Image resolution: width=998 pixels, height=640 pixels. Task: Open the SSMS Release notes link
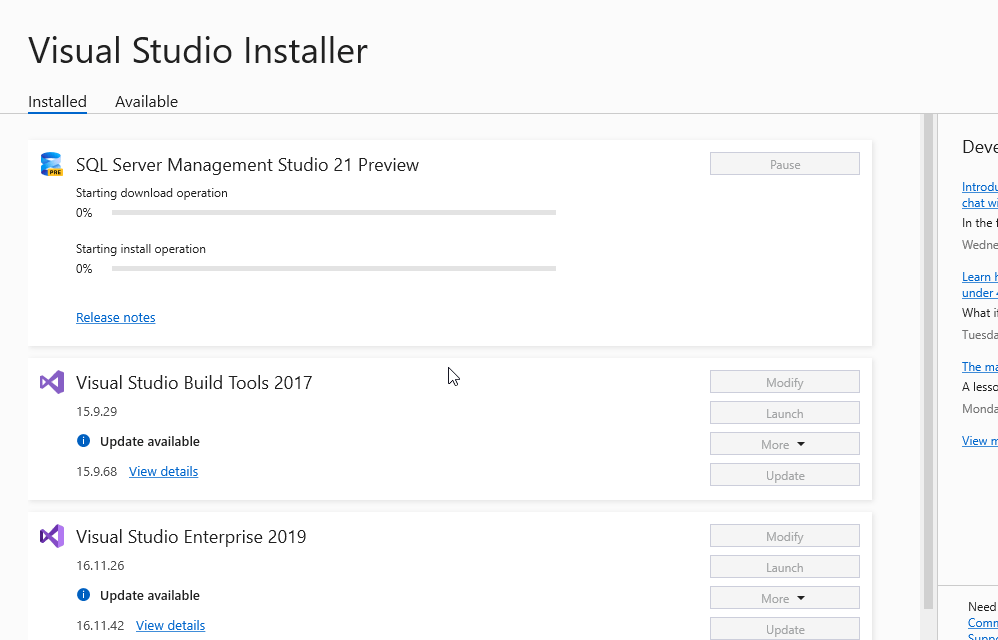[x=115, y=317]
